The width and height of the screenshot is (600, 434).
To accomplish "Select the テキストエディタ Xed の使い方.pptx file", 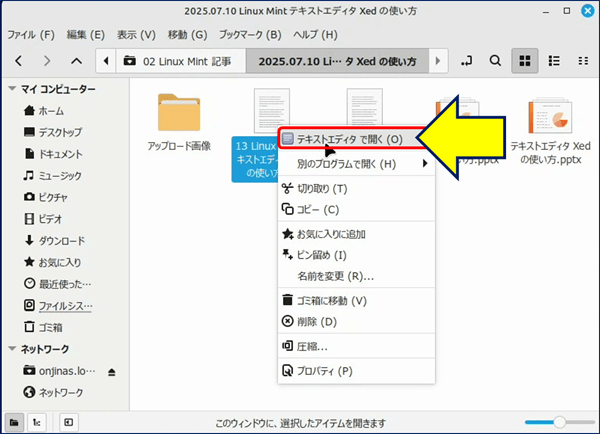I will pyautogui.click(x=550, y=132).
